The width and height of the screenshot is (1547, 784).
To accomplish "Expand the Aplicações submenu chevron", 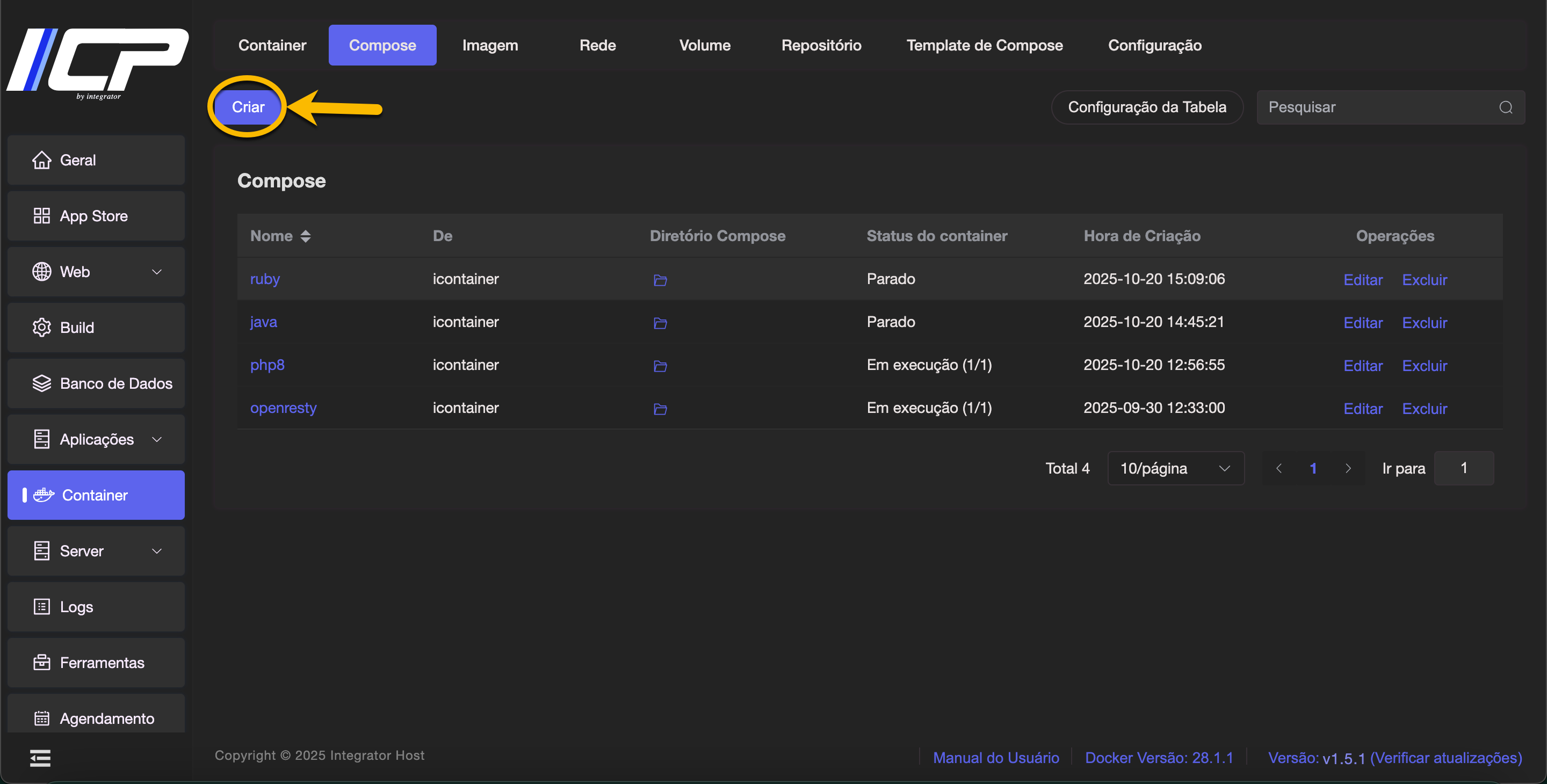I will click(x=157, y=439).
